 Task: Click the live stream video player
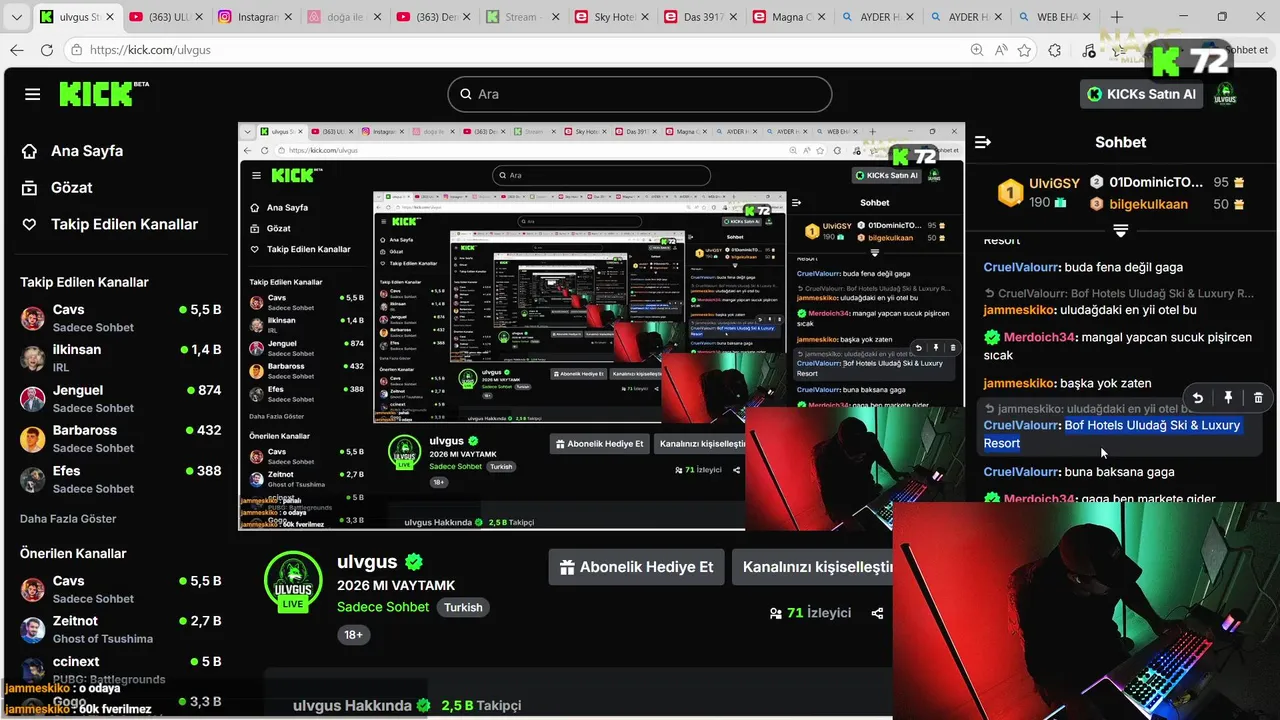[x=601, y=326]
